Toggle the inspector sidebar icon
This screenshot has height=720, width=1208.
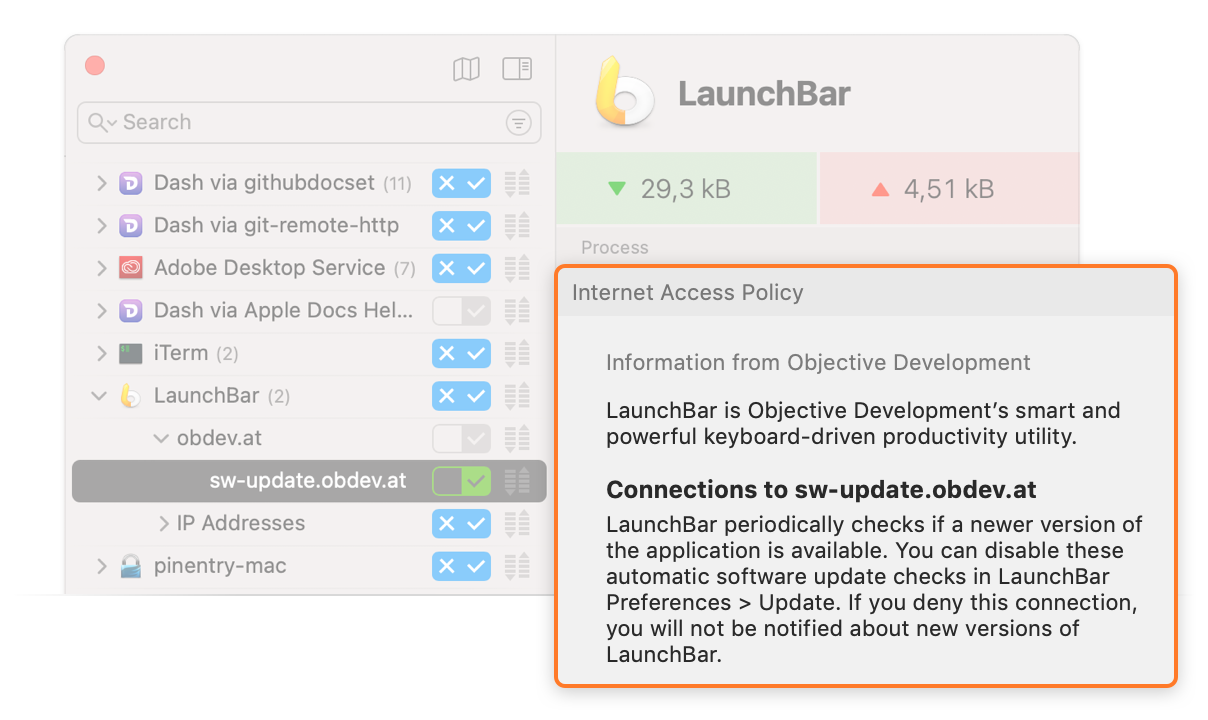tap(517, 69)
